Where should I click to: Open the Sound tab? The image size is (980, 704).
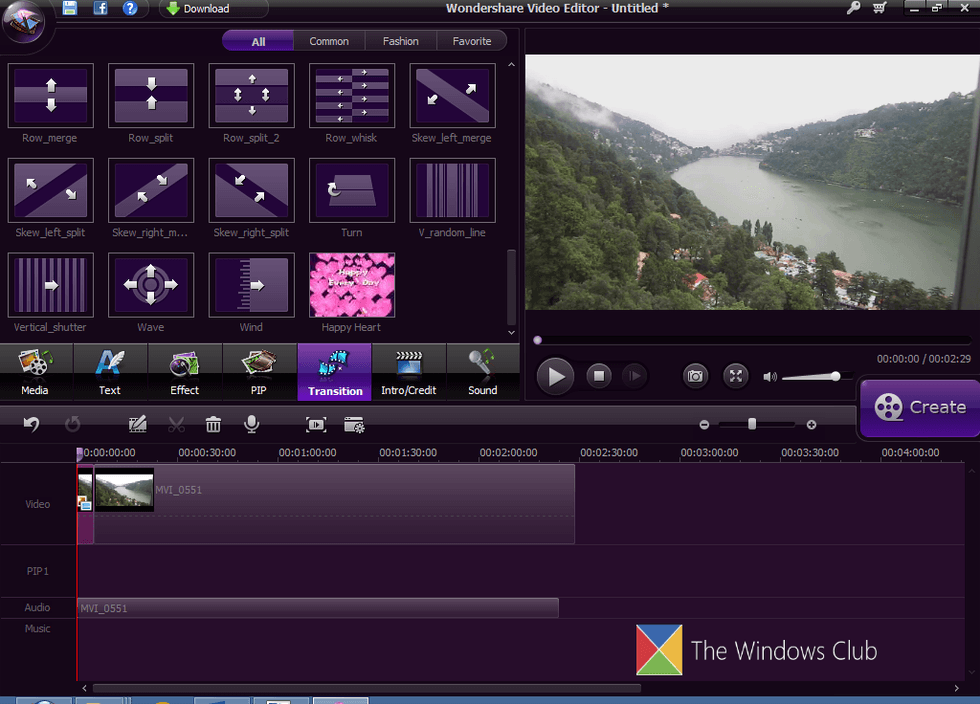tap(482, 373)
